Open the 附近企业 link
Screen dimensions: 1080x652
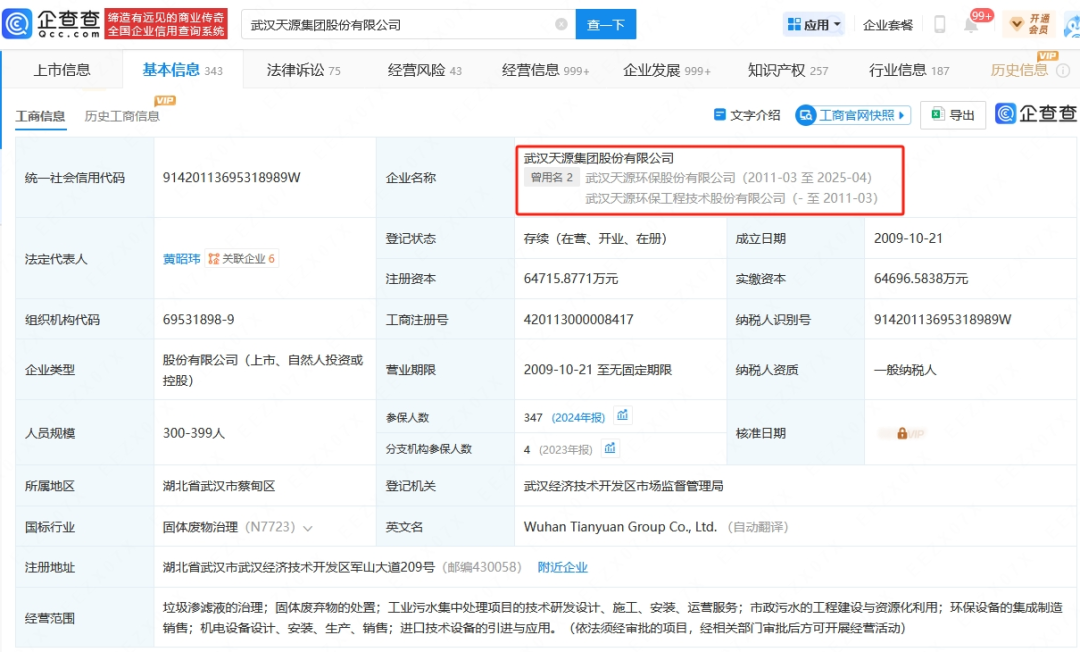pyautogui.click(x=563, y=567)
